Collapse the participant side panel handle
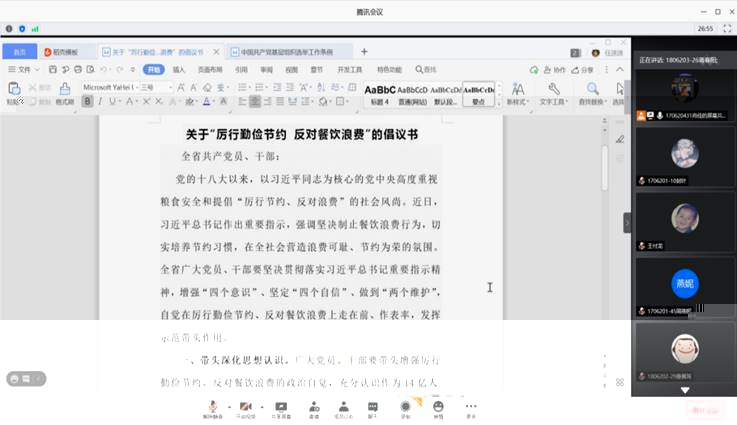The width and height of the screenshot is (737, 425). (627, 223)
